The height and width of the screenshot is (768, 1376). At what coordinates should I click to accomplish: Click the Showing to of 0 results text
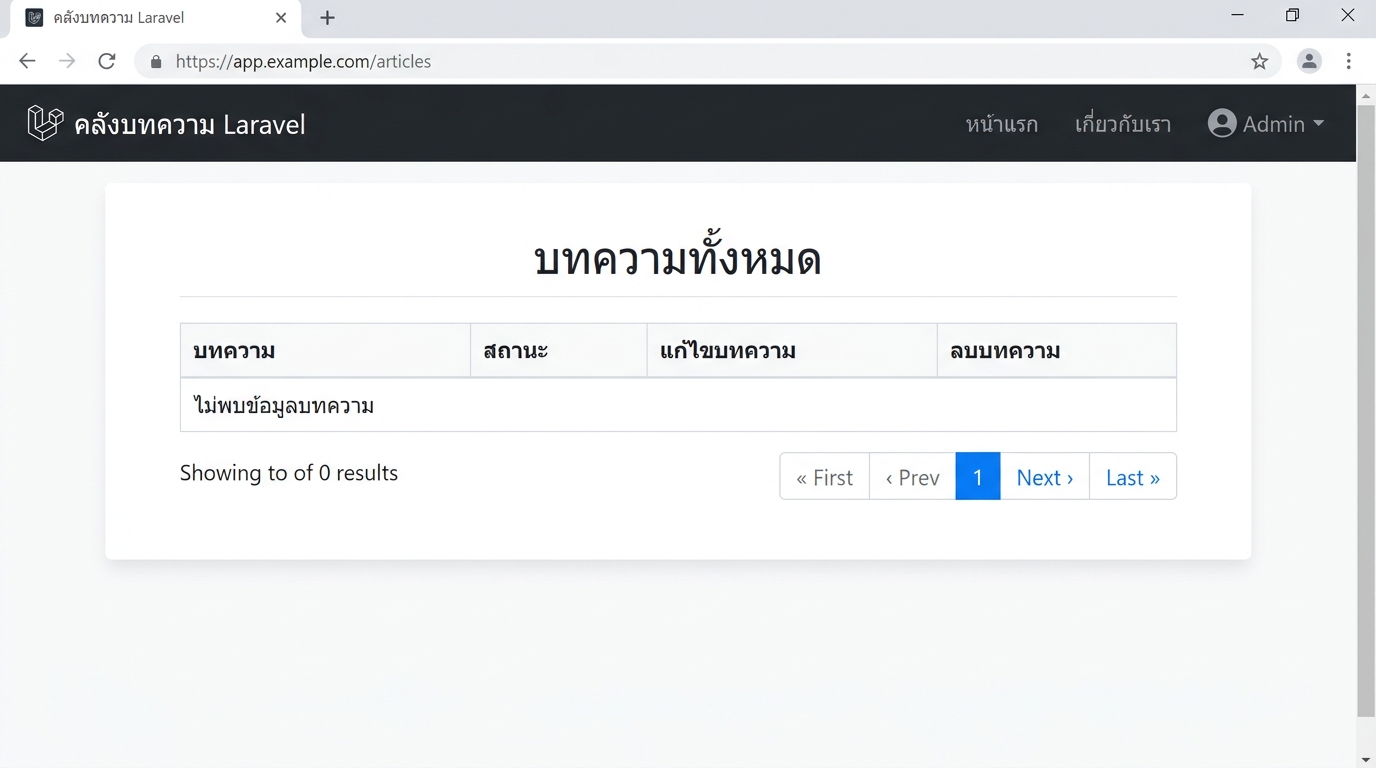point(289,473)
